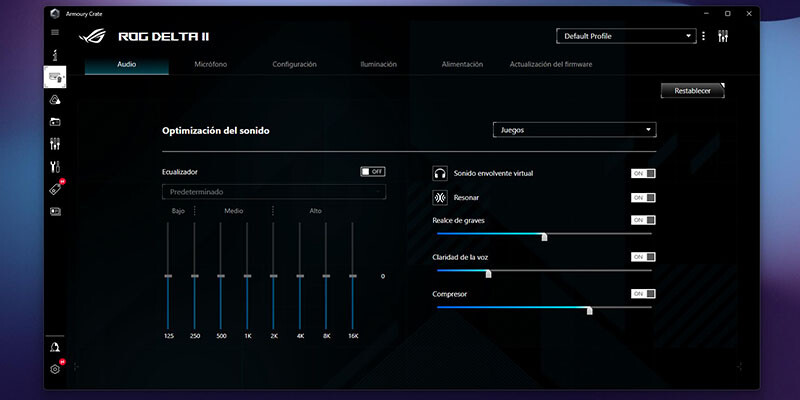The image size is (800, 400).
Task: Click the ROG eye logo next to ROG DELTA II
Action: (x=92, y=36)
